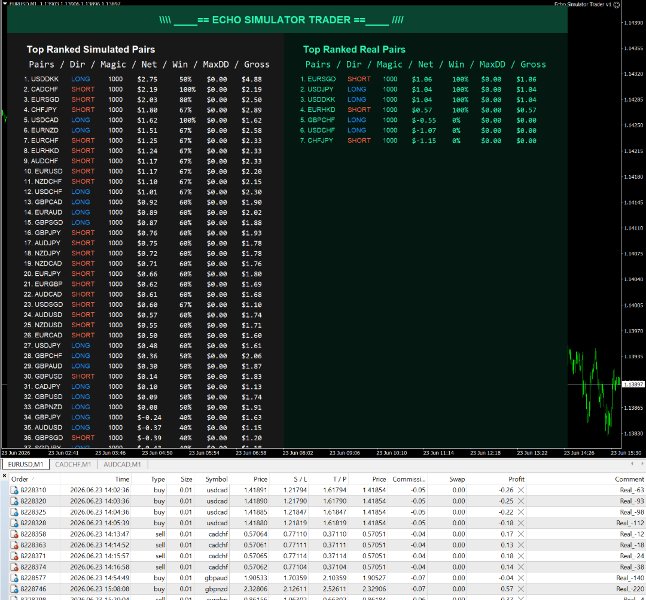Close order 8228328 via its X icon
The width and height of the screenshot is (646, 600).
521,523
